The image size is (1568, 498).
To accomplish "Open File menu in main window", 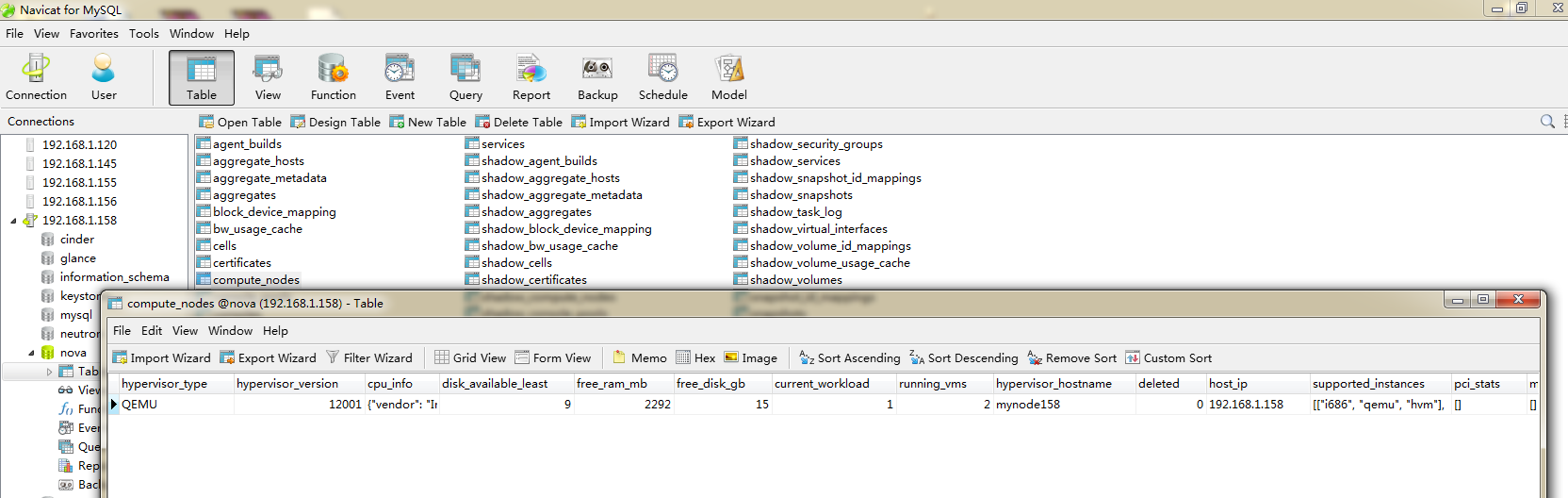I will pos(14,33).
